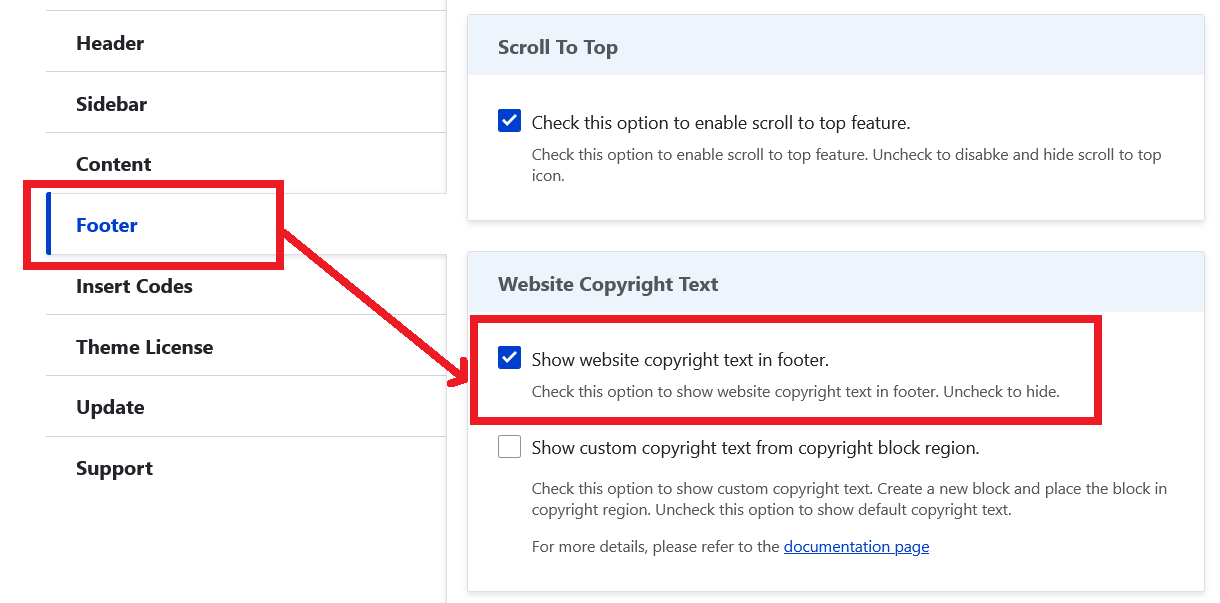Viewport: 1220px width, 603px height.
Task: Select the Content settings section
Action: point(114,164)
